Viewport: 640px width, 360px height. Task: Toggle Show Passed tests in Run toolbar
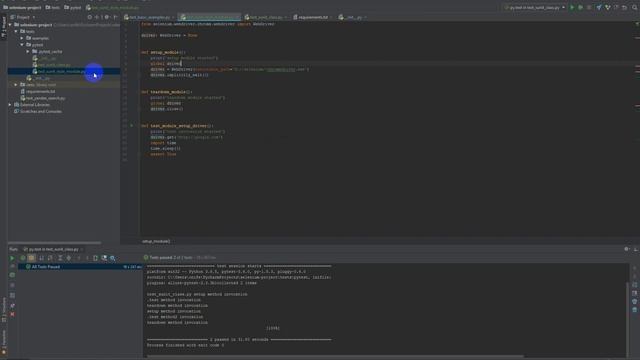23,258
